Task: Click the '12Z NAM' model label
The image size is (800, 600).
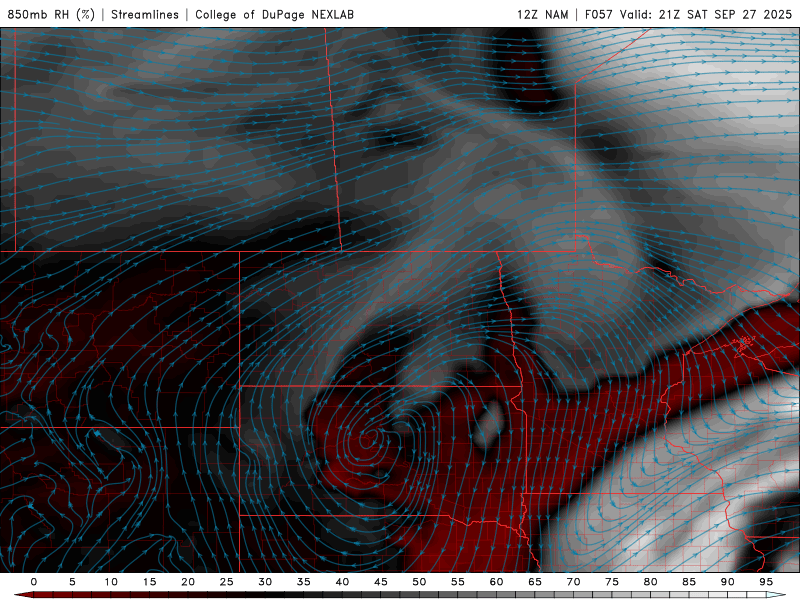Action: pos(542,14)
